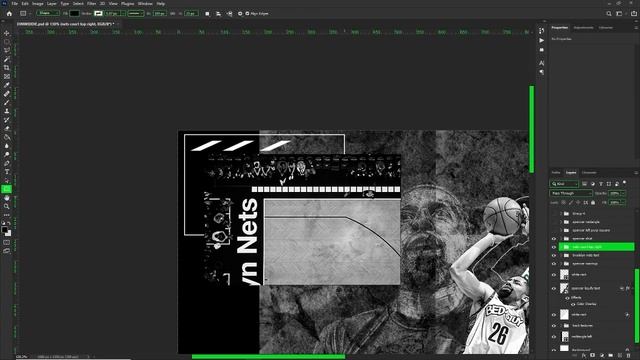Open the stroke type line dropdown
Image resolution: width=640 pixels, height=360 pixels.
coord(136,13)
